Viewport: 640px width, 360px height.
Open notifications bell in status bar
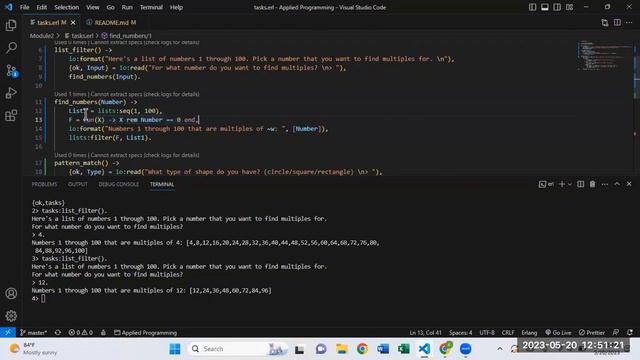point(630,333)
